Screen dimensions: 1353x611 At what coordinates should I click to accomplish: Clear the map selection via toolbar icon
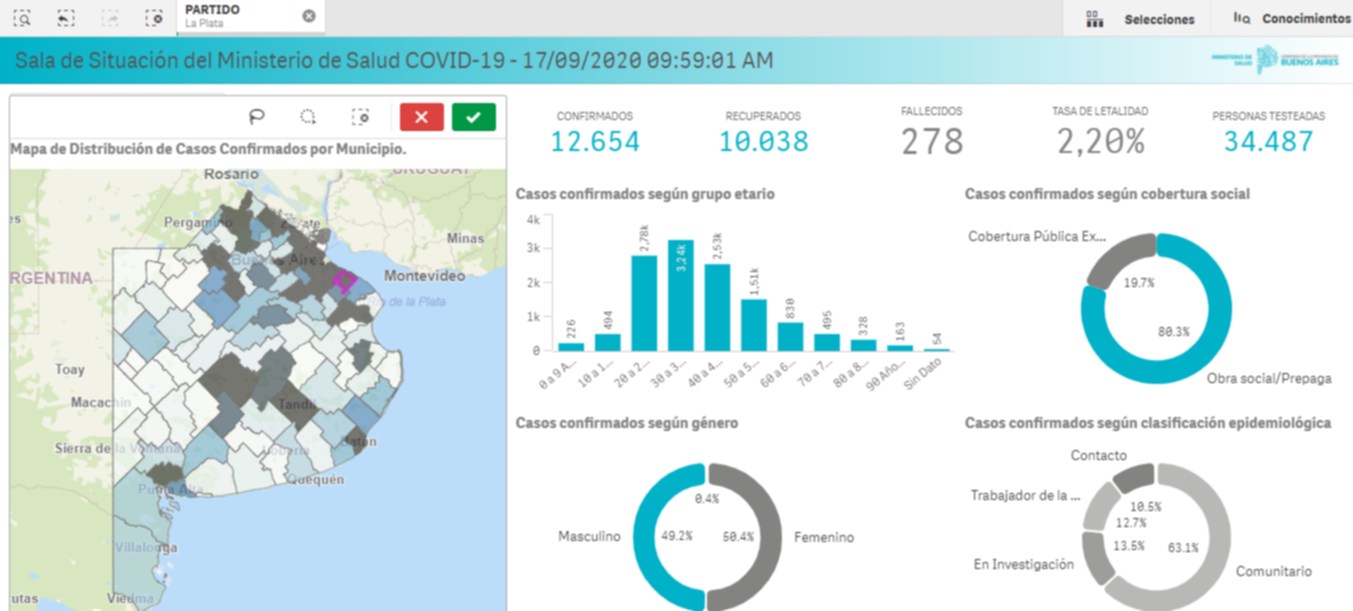click(362, 117)
